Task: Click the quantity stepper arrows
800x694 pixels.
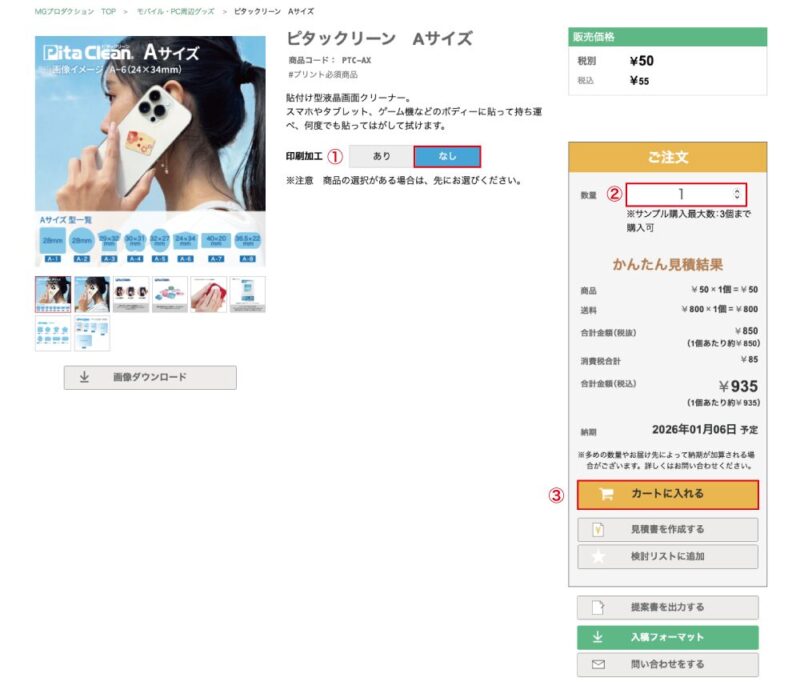Action: click(738, 194)
